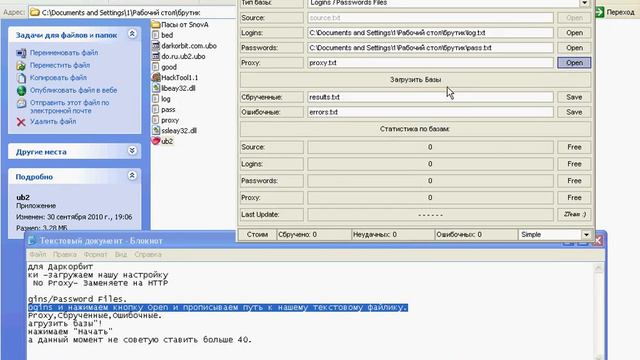Viewport: 640px width, 360px height.
Task: Click the Rename file task icon
Action: pyautogui.click(x=21, y=53)
